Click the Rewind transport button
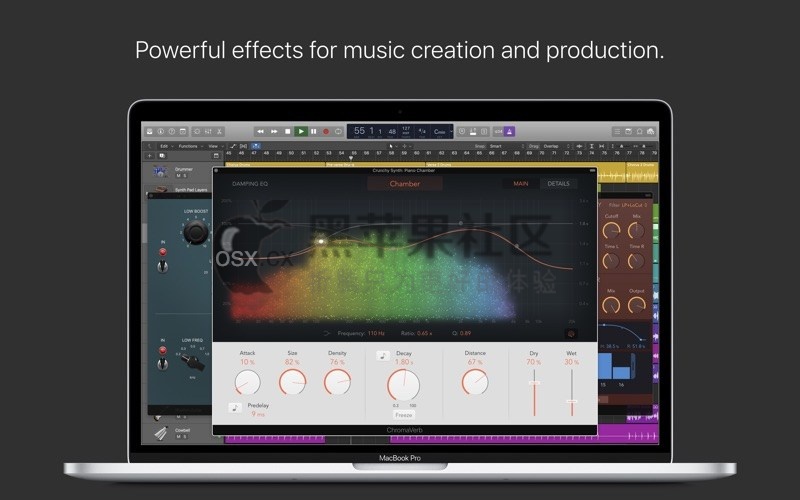Image resolution: width=800 pixels, height=500 pixels. click(260, 131)
